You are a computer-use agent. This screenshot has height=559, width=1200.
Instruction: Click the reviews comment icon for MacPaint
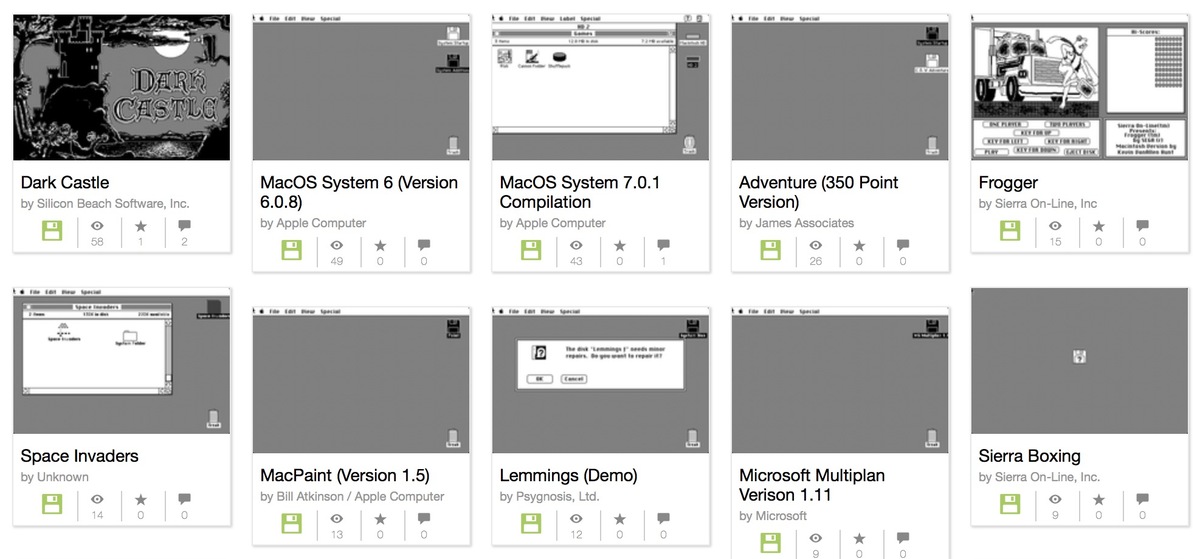[x=424, y=519]
